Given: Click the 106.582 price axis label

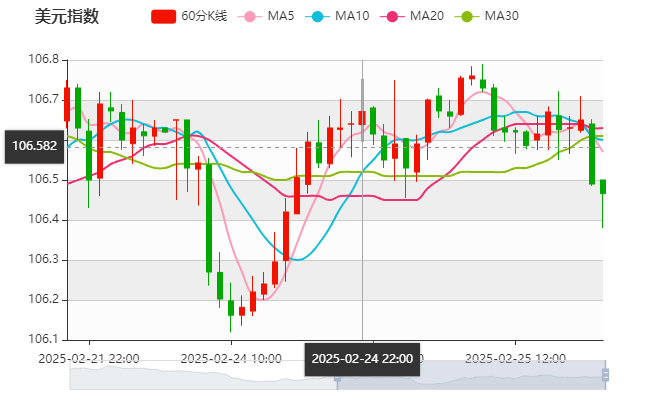Looking at the screenshot, I should (x=34, y=147).
